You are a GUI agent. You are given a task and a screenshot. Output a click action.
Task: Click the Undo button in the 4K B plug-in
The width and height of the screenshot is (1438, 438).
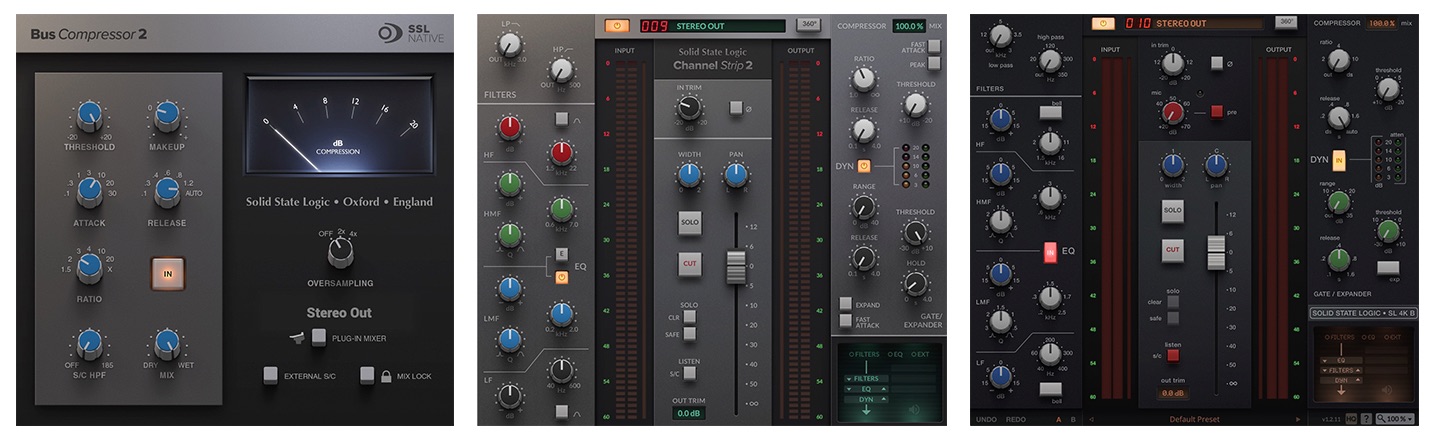pos(988,419)
